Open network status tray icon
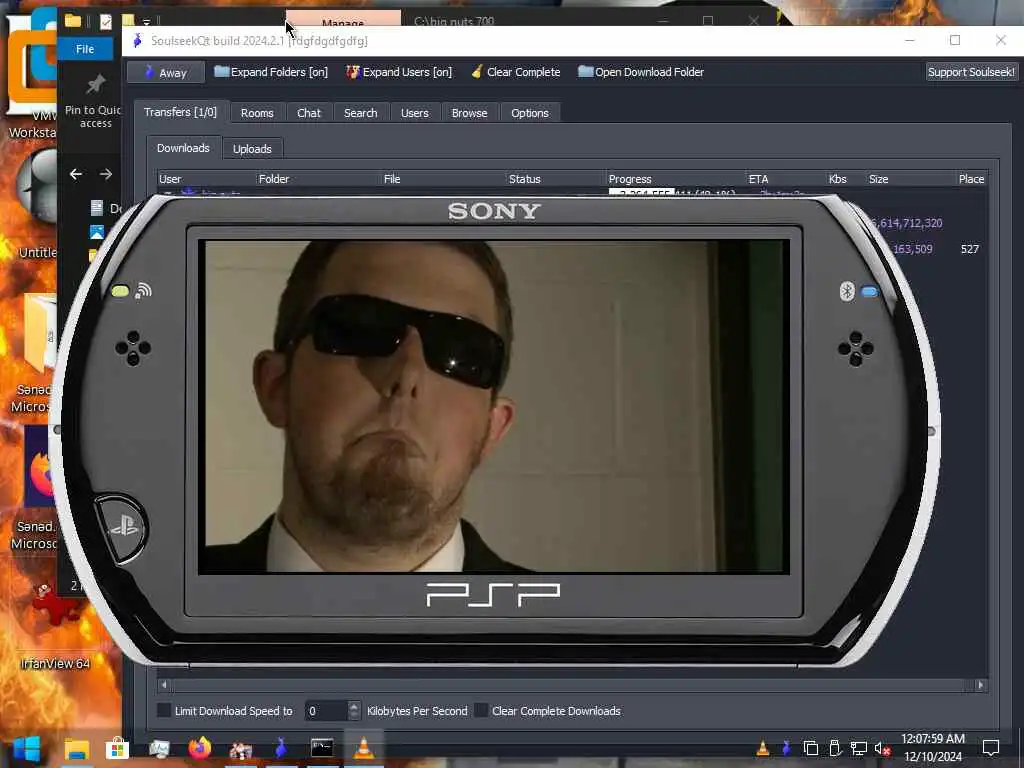Viewport: 1024px width, 768px height. (858, 748)
